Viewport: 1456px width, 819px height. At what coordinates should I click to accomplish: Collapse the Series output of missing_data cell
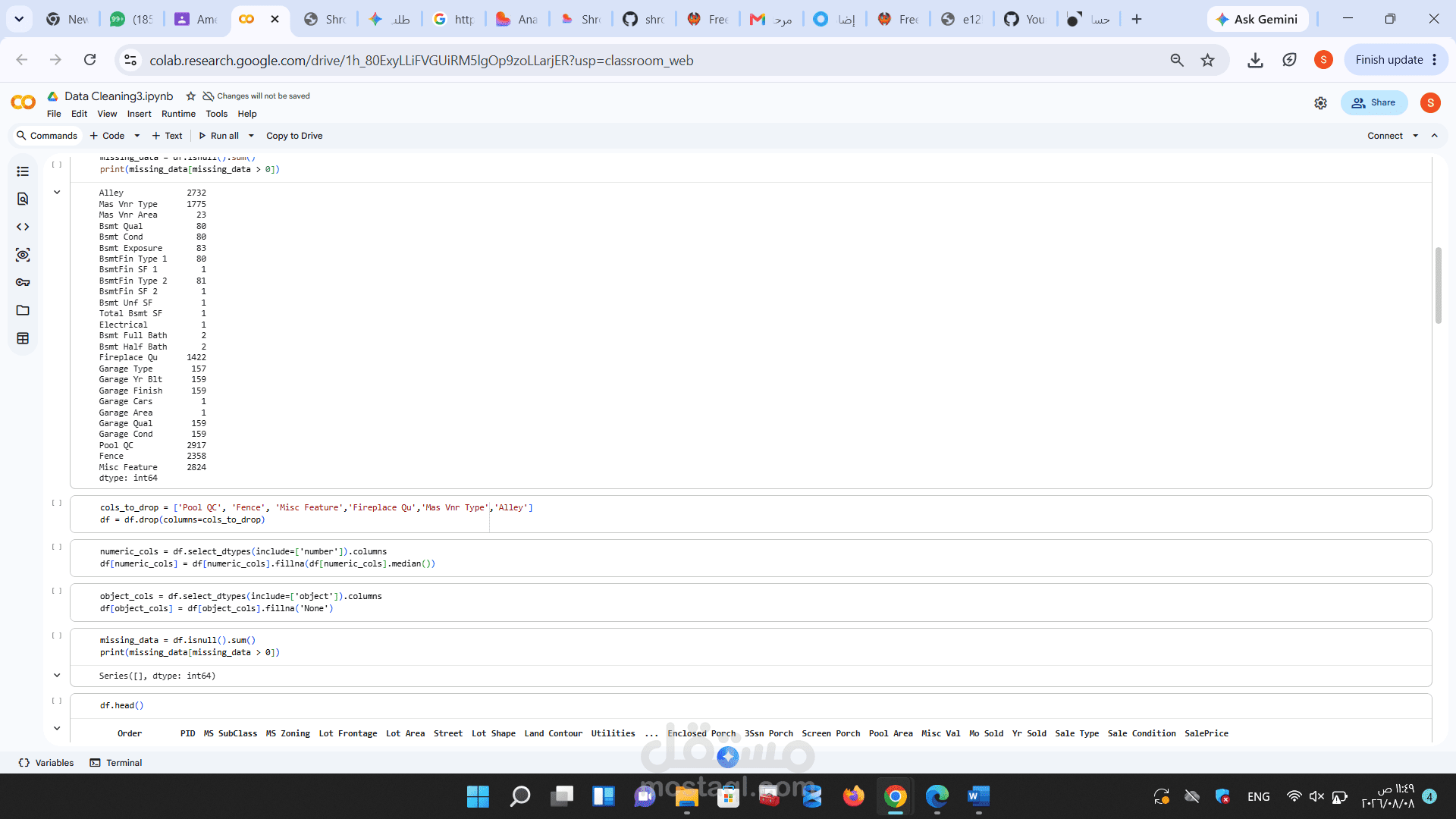57,676
